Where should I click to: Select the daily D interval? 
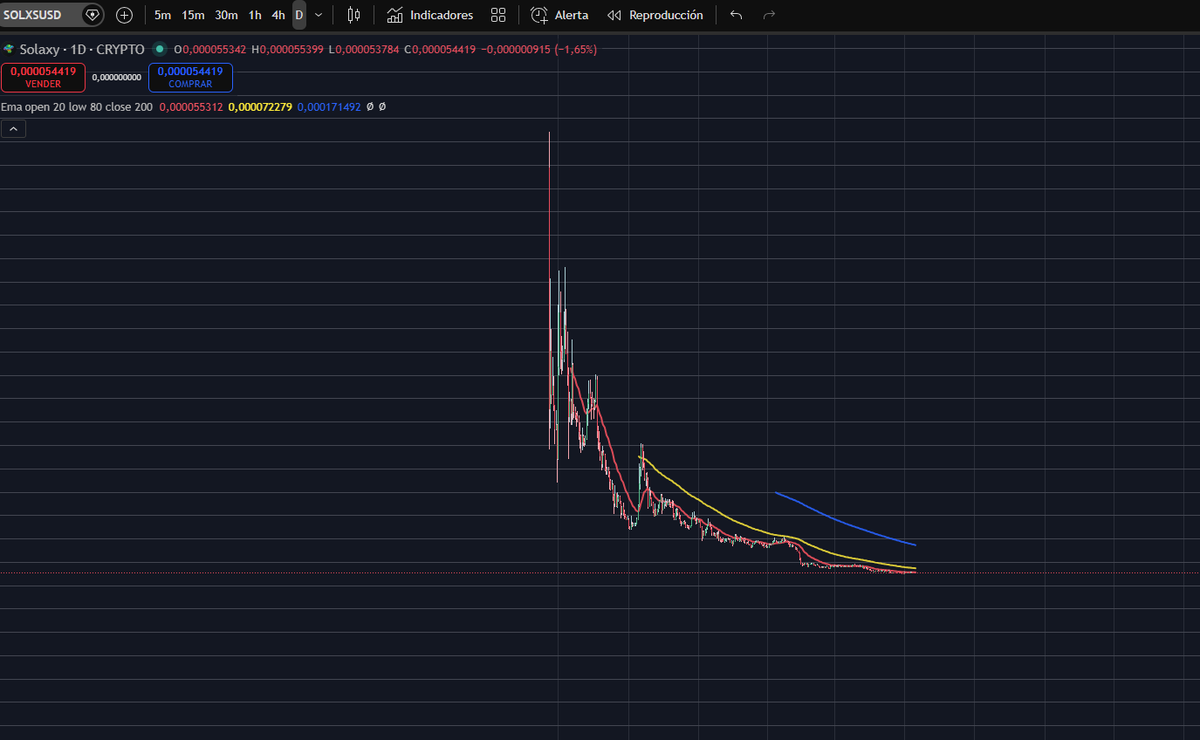pyautogui.click(x=299, y=15)
